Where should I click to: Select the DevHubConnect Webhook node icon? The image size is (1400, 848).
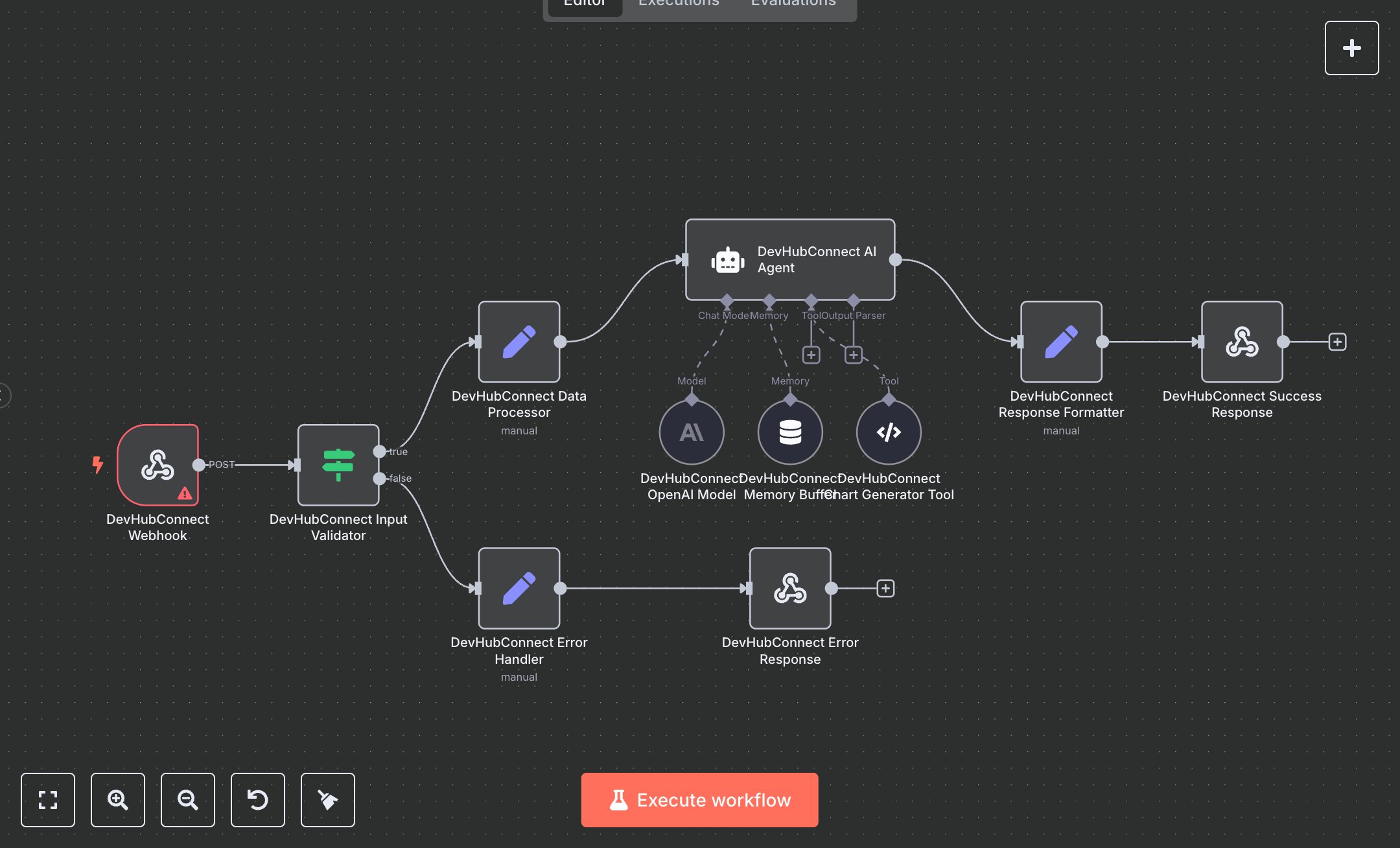[x=157, y=464]
